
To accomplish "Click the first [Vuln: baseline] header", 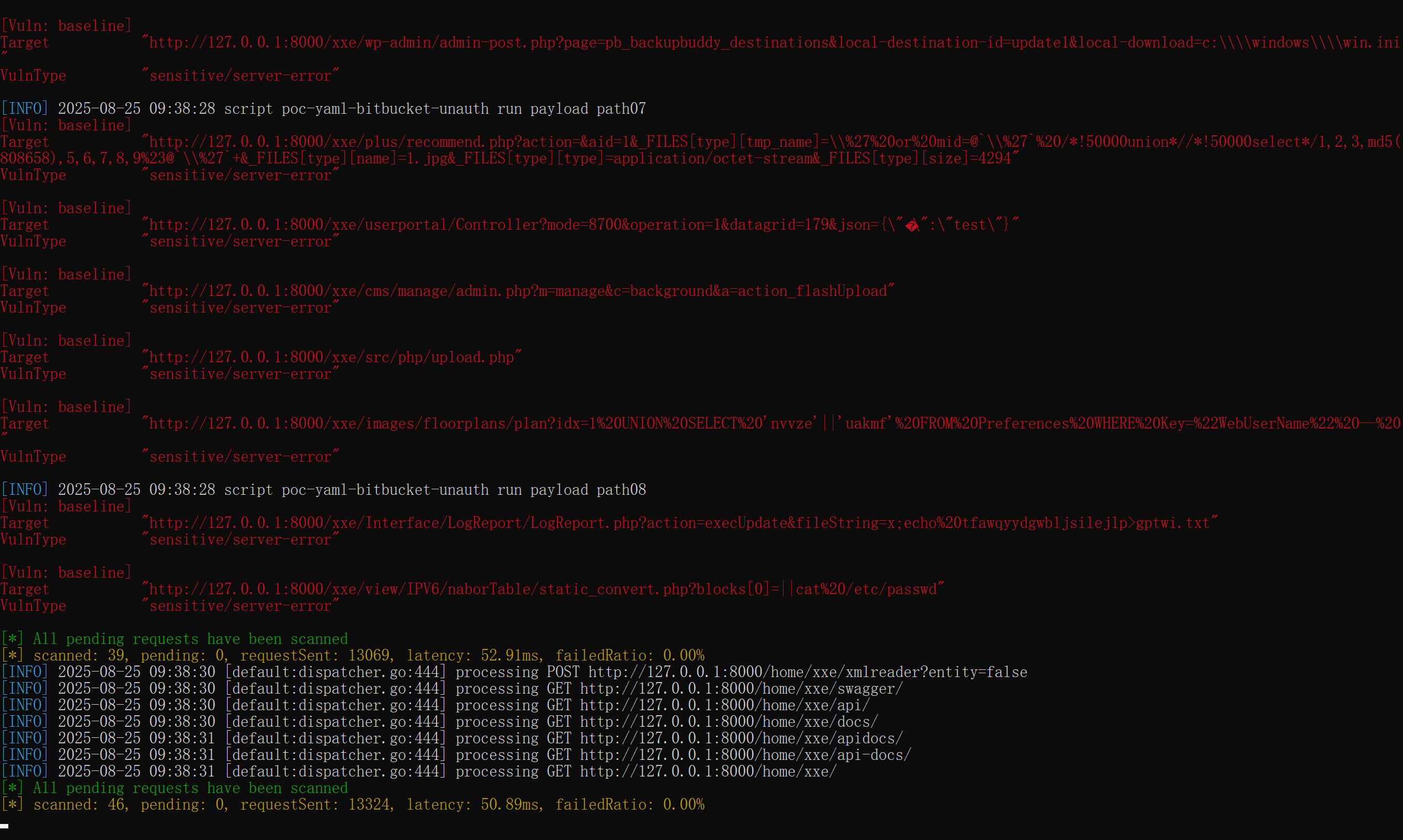I will 66,26.
